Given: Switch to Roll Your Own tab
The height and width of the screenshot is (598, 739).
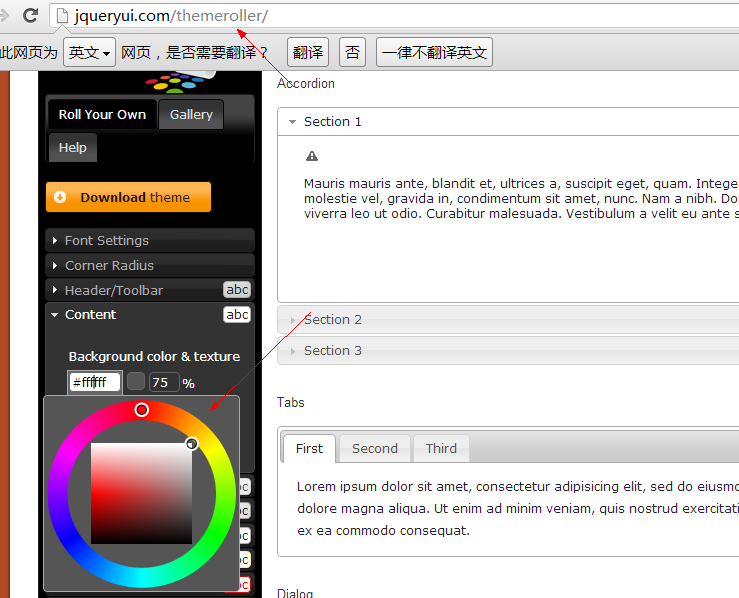Looking at the screenshot, I should [x=102, y=115].
